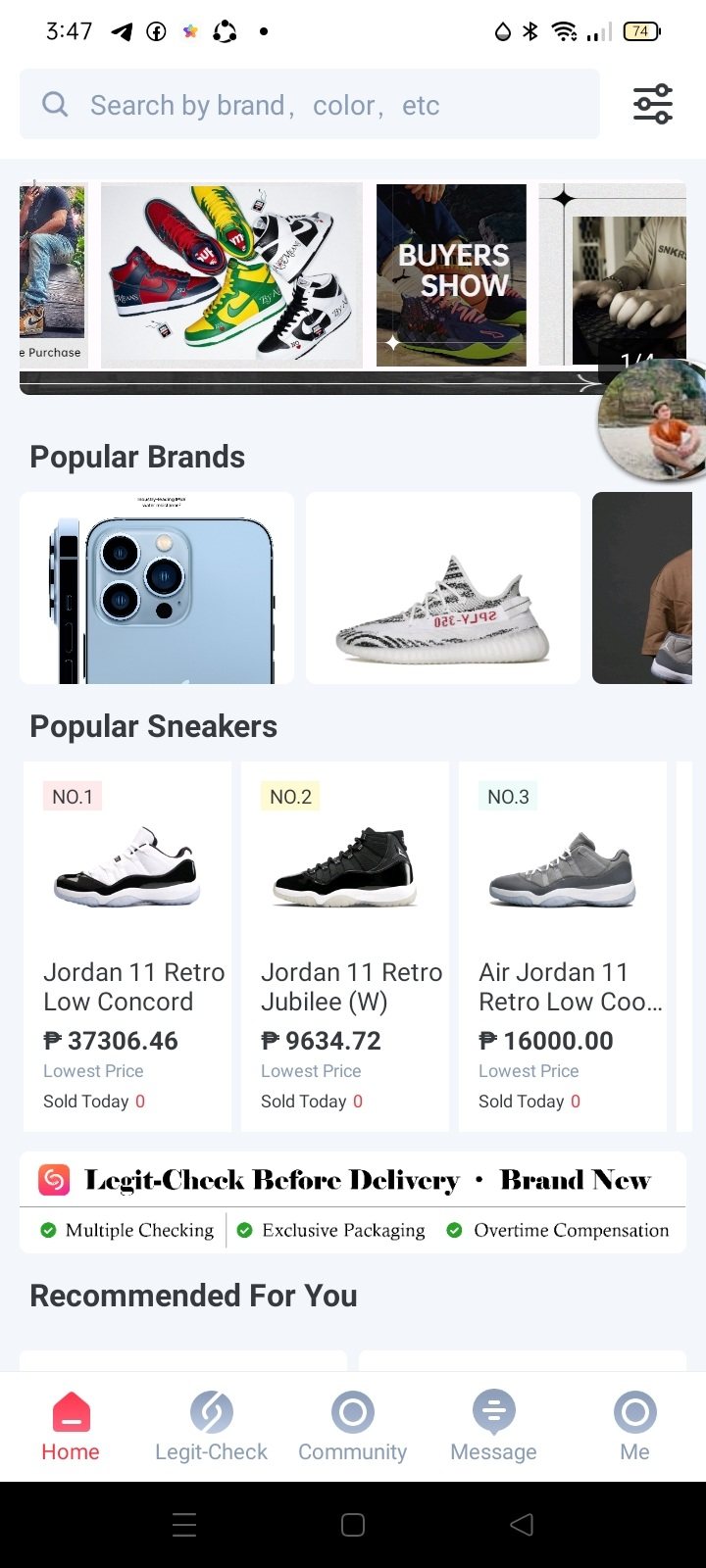The height and width of the screenshot is (1568, 706).
Task: Open the iPhone popular brand card
Action: pos(157,588)
